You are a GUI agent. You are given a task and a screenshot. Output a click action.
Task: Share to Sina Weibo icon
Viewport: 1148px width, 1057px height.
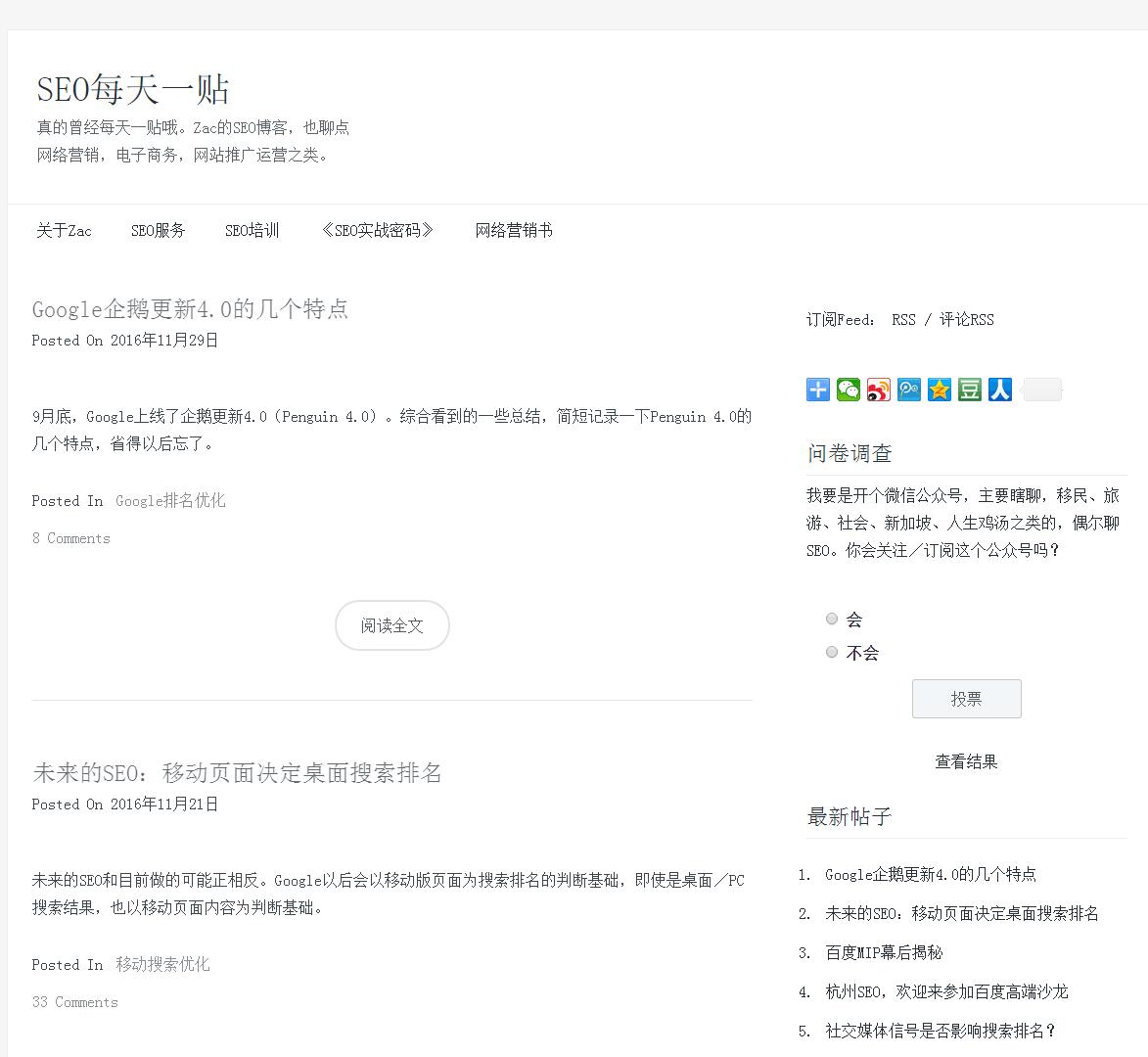(x=879, y=390)
